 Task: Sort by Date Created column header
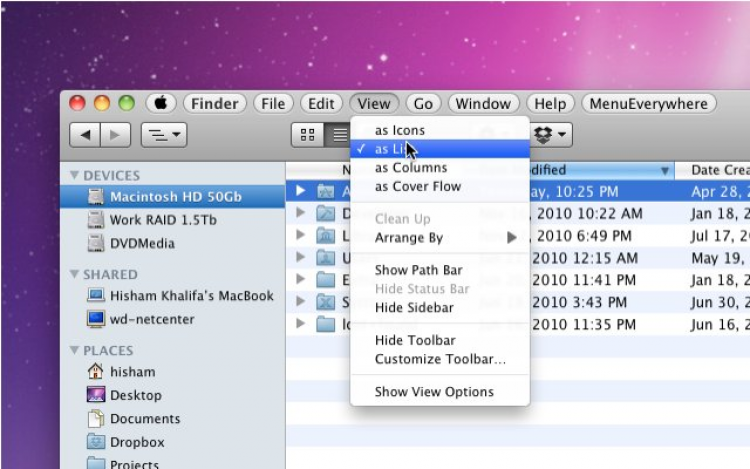pyautogui.click(x=713, y=170)
